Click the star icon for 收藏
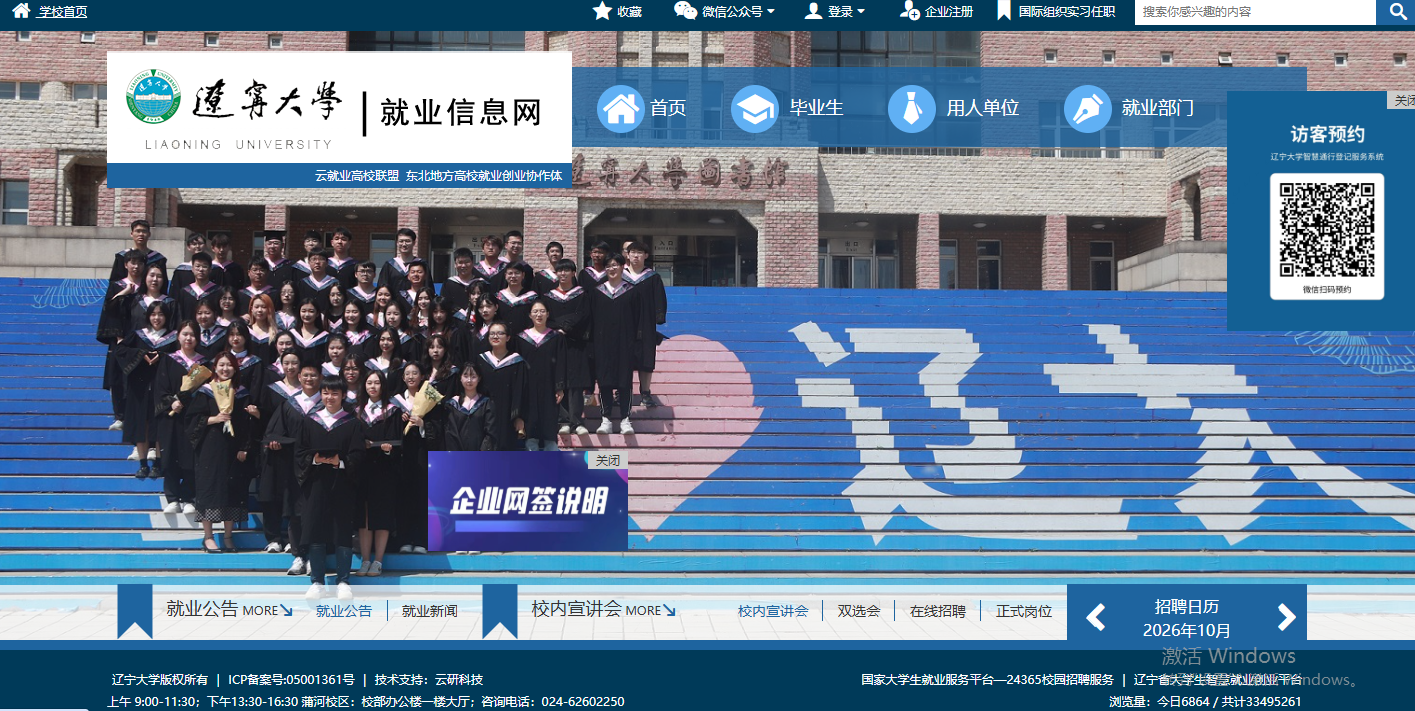Image resolution: width=1415 pixels, height=711 pixels. [602, 11]
